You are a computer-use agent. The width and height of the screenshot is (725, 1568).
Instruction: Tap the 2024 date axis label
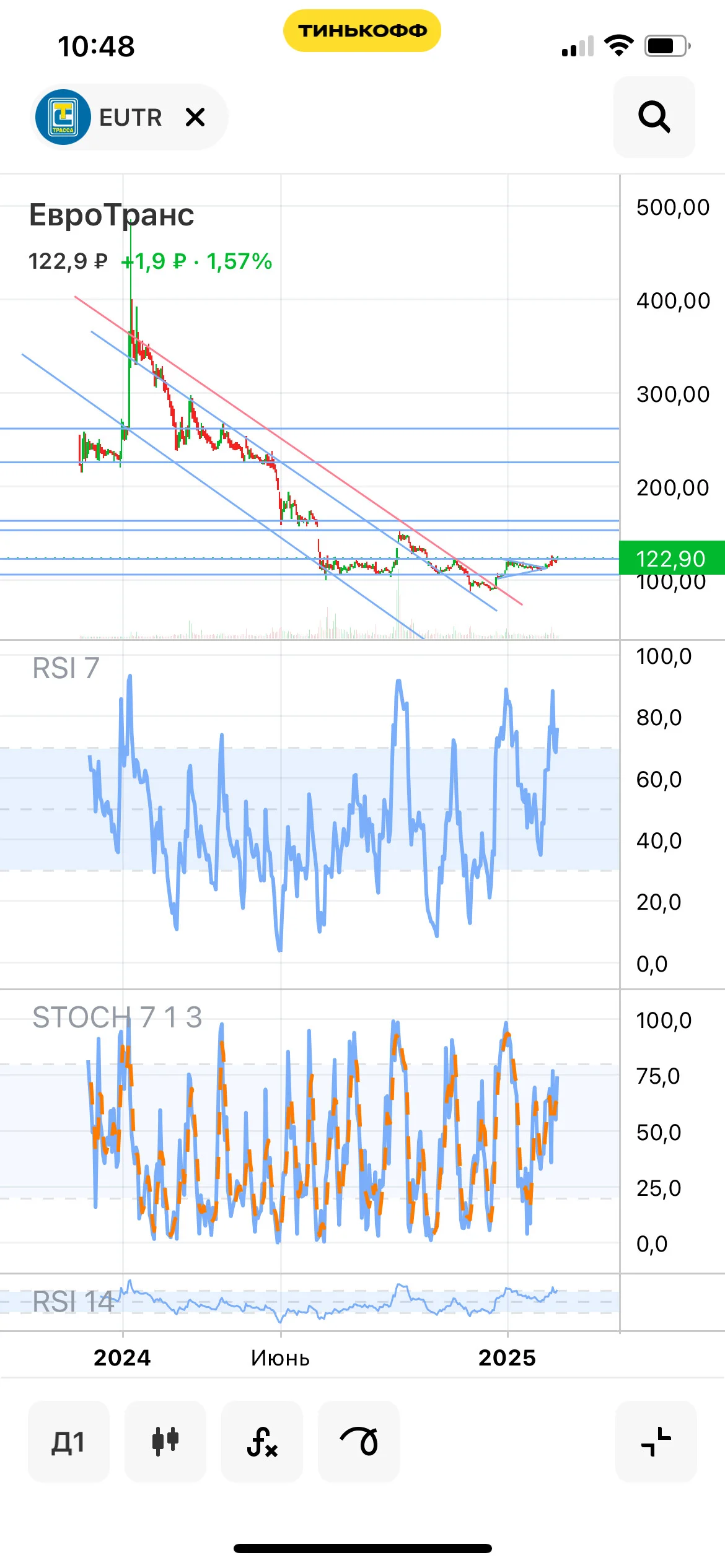point(122,1357)
